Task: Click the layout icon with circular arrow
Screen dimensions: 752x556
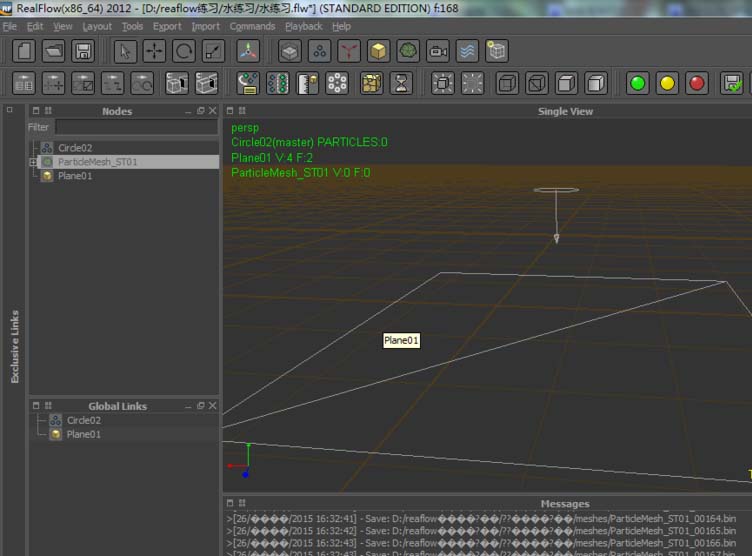Action: pos(142,83)
